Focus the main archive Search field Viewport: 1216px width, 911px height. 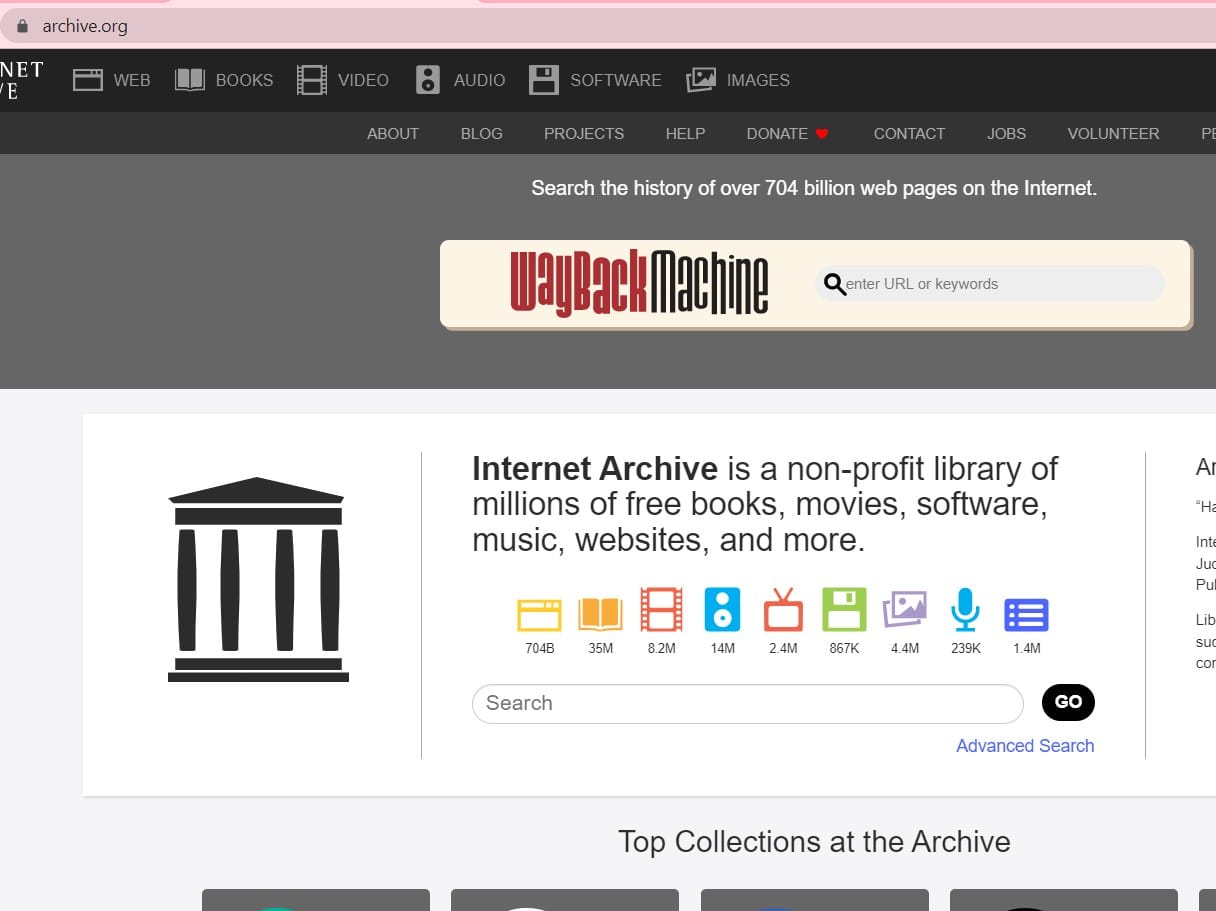(x=748, y=703)
